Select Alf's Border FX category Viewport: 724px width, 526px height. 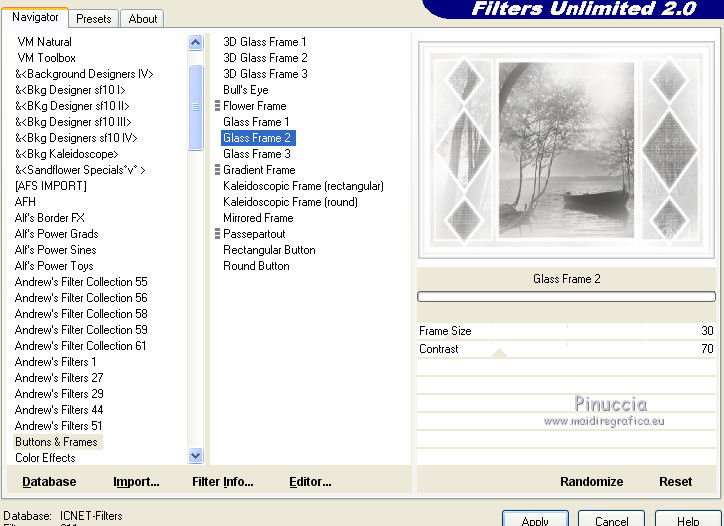coord(49,218)
